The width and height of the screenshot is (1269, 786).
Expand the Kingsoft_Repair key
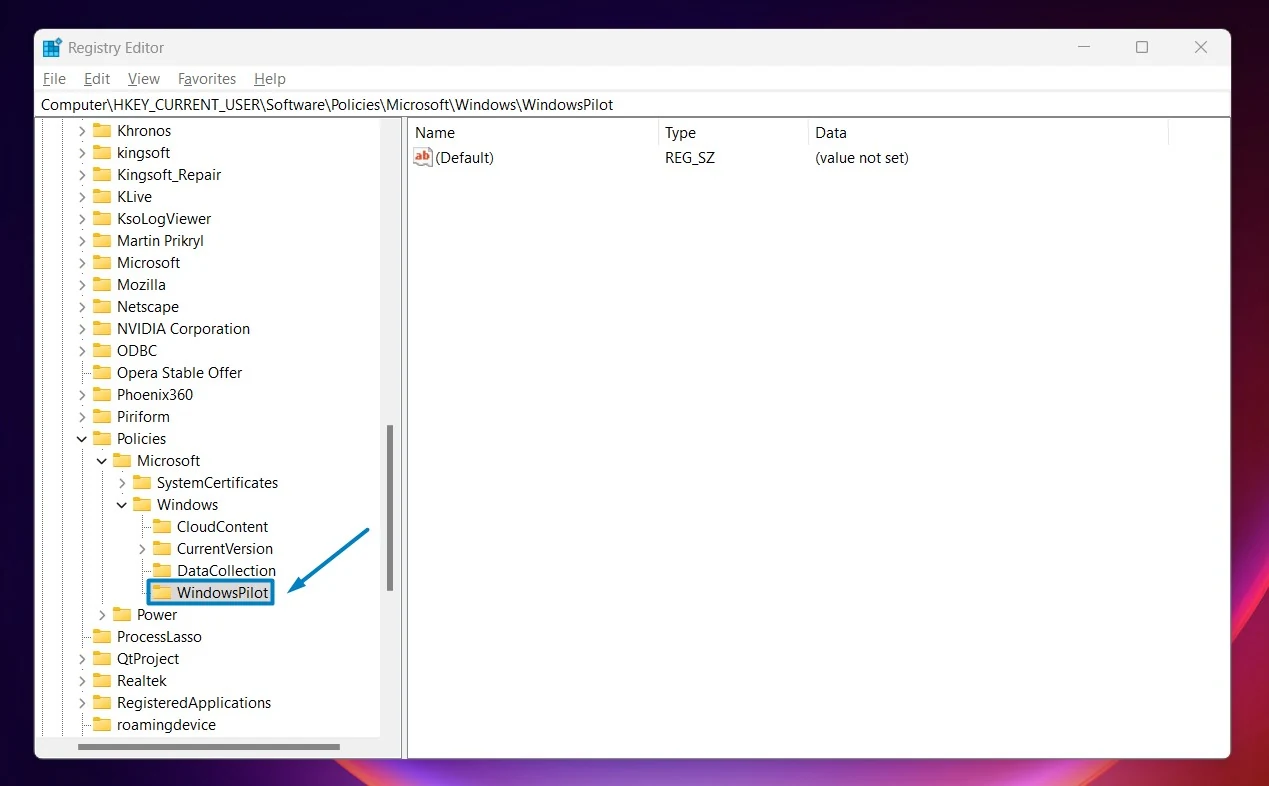(x=82, y=175)
